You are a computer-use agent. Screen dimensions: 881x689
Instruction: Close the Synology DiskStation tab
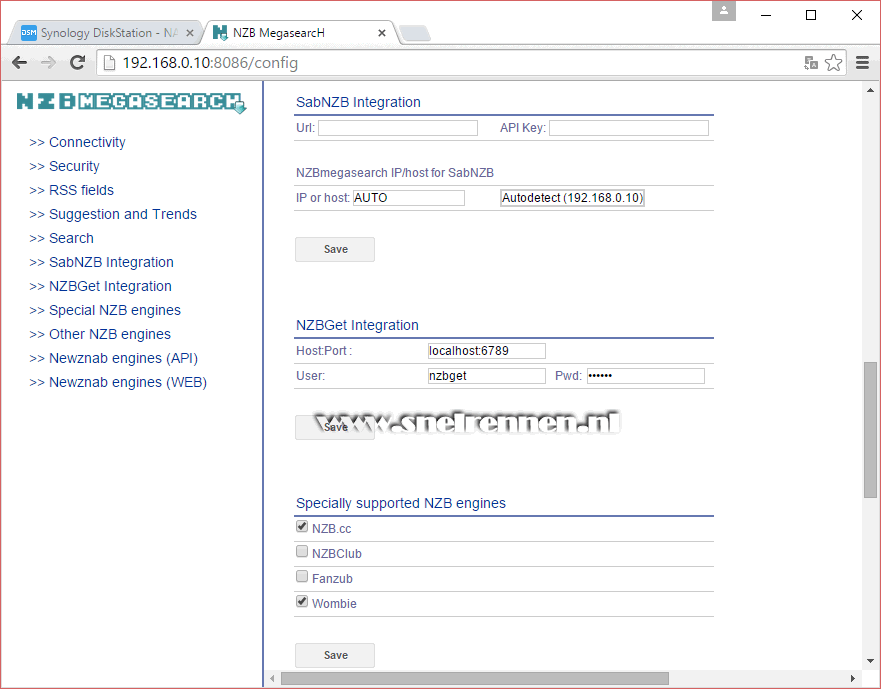[x=190, y=33]
